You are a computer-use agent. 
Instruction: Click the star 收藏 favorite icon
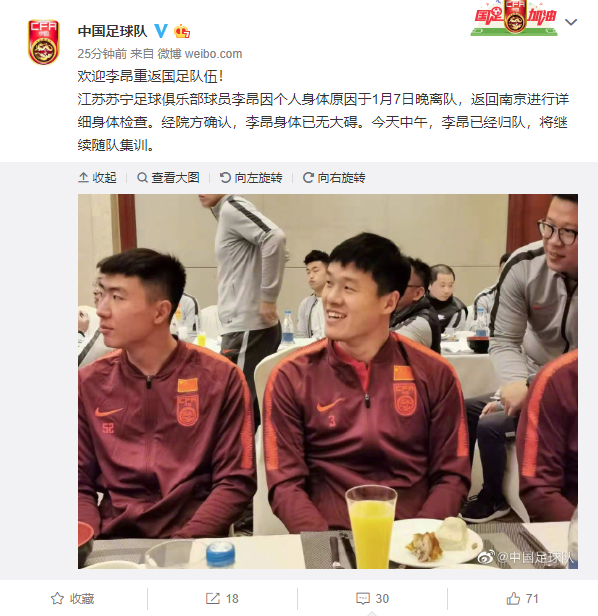point(57,598)
